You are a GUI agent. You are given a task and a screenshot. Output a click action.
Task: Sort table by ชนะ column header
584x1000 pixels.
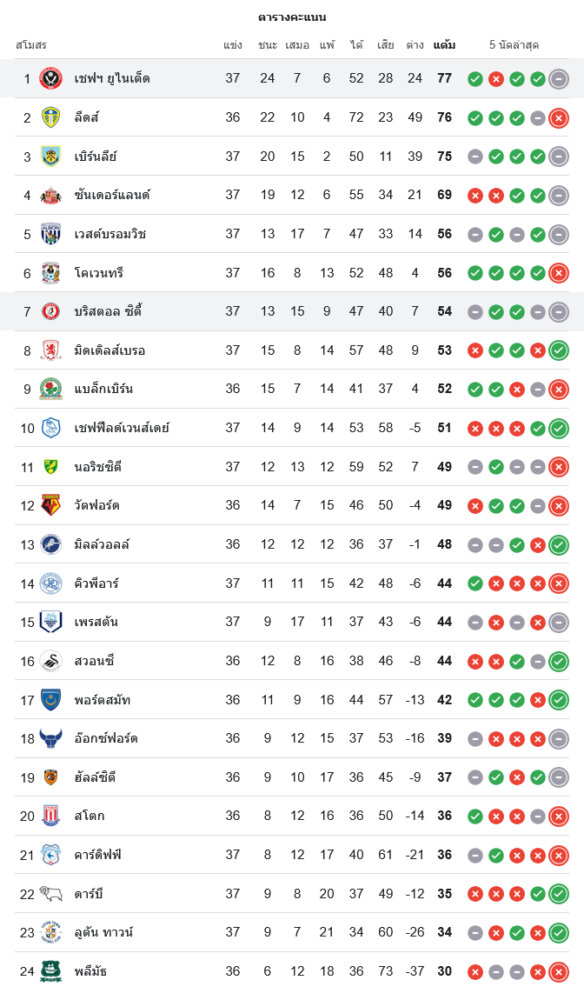pyautogui.click(x=268, y=45)
